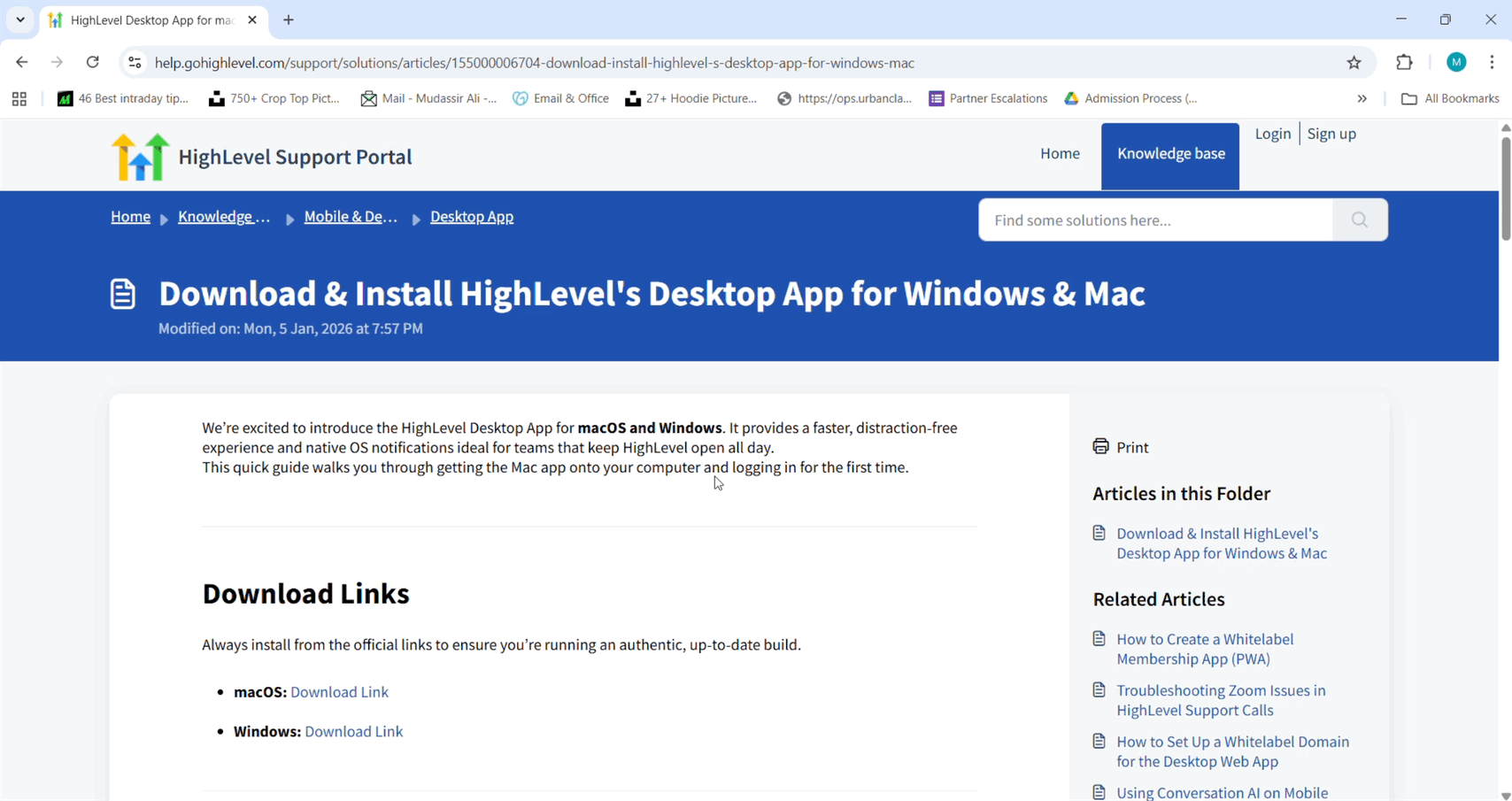Screen dimensions: 1512x801
Task: Click 'Mobile & De...' breadcrumb link
Action: 351,217
